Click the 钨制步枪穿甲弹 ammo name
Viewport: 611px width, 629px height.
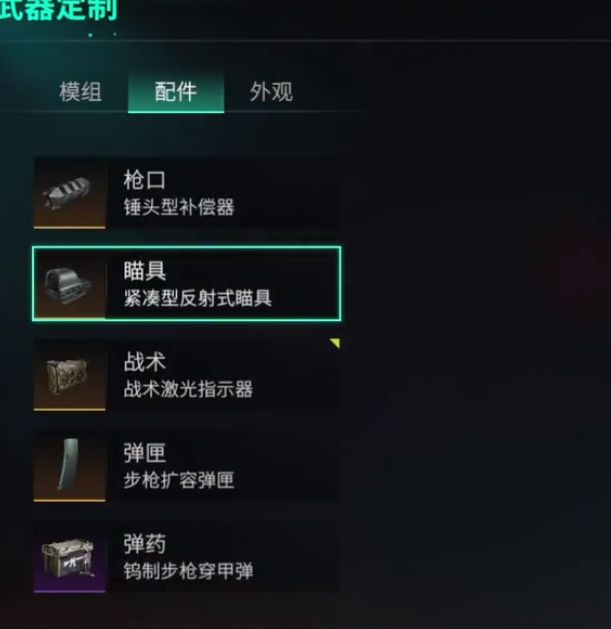point(188,572)
